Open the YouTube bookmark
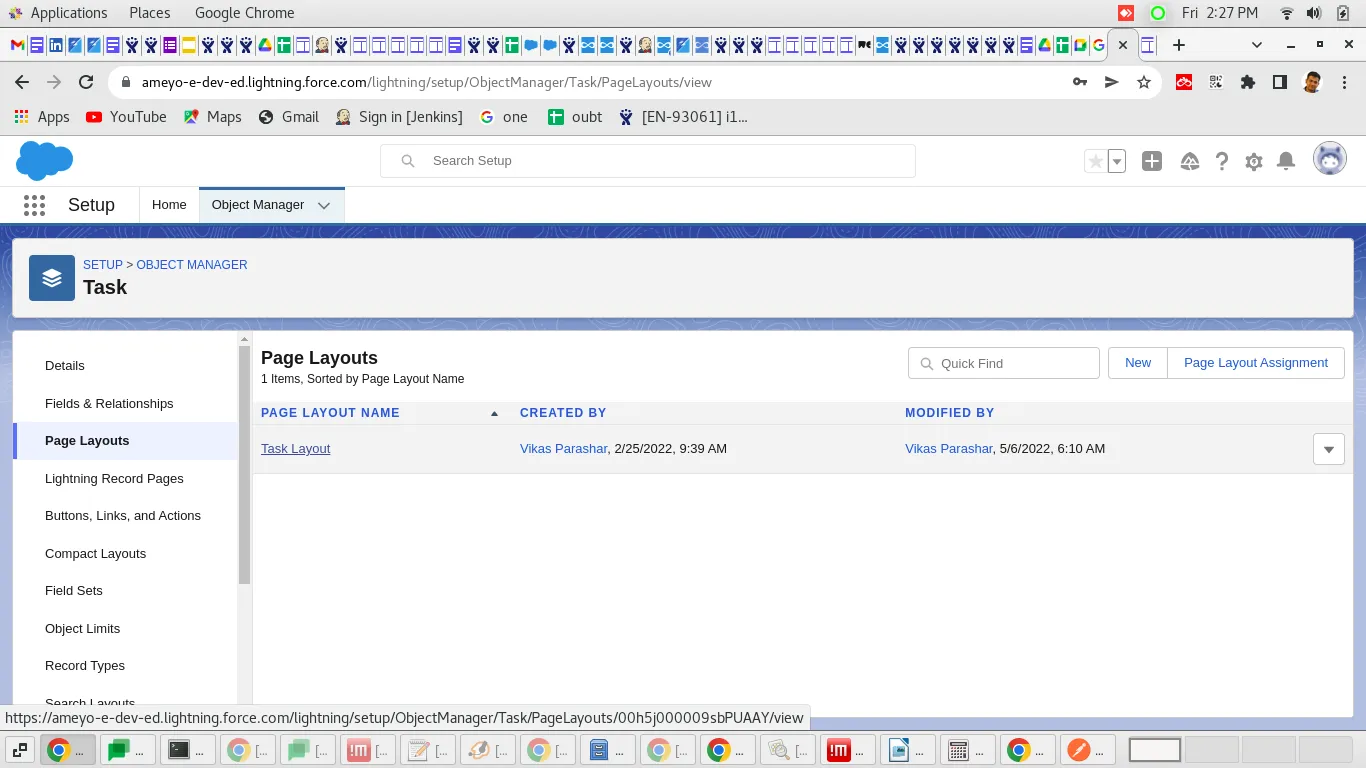Viewport: 1366px width, 768px height. pos(126,117)
